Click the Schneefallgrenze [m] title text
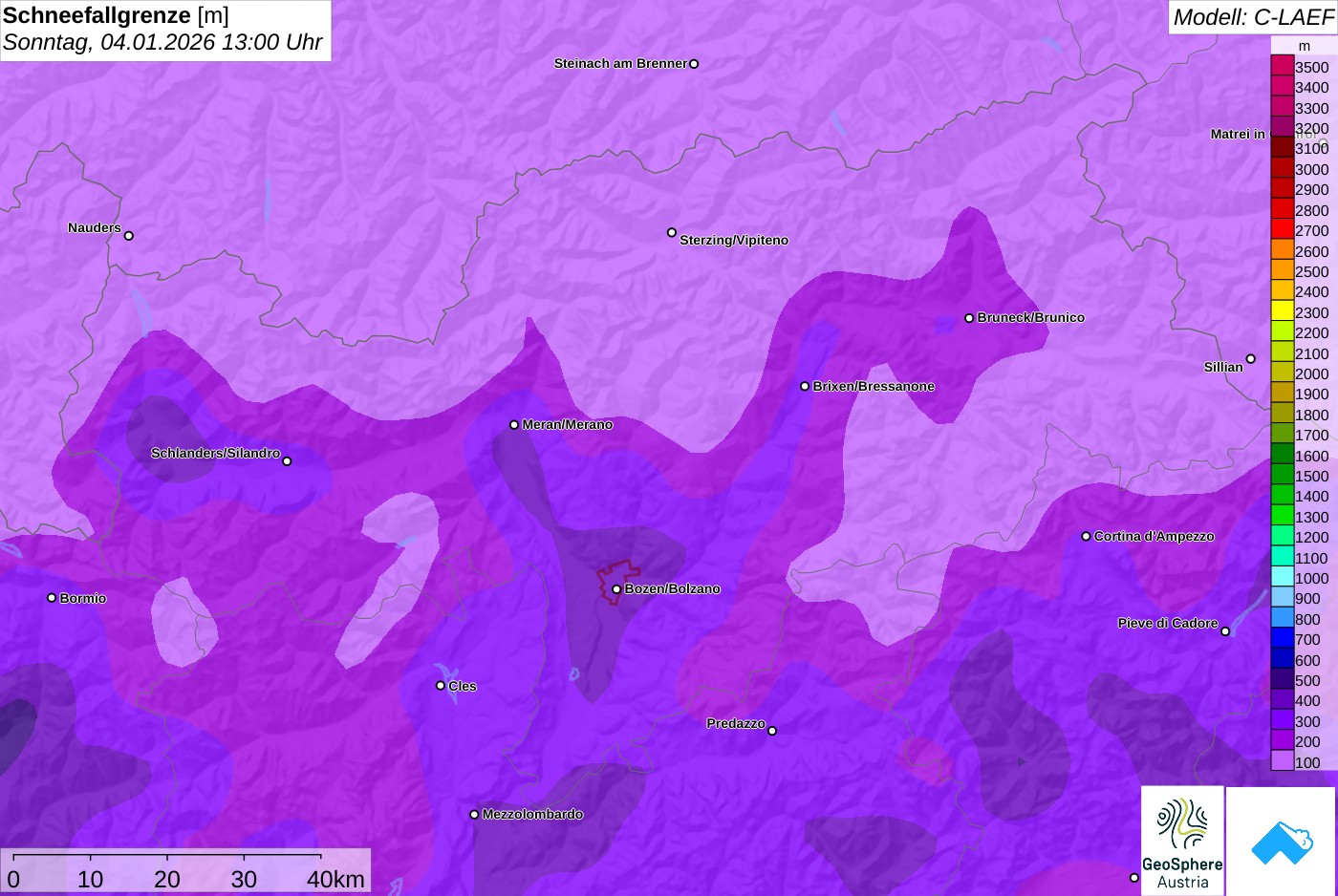 click(x=116, y=15)
